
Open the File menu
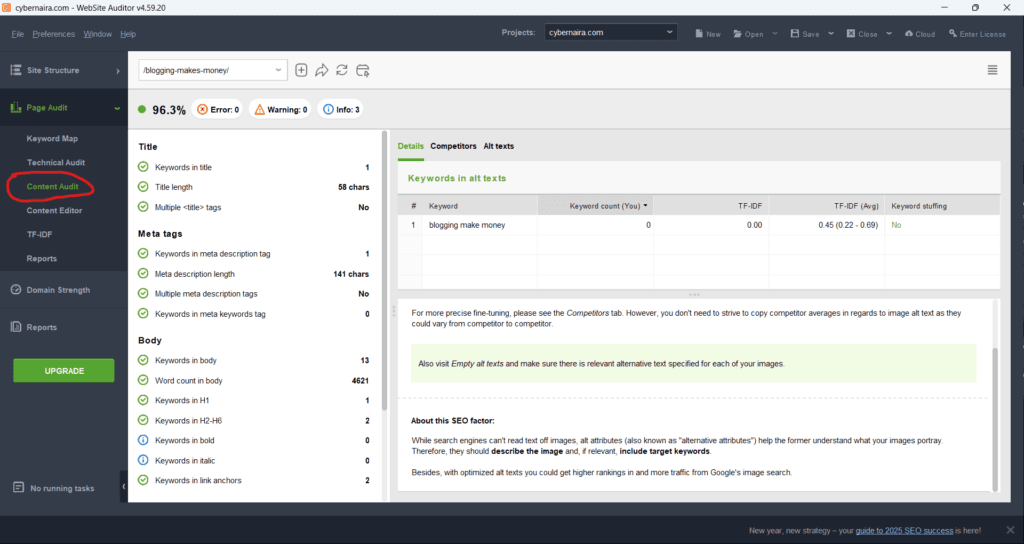(x=18, y=34)
